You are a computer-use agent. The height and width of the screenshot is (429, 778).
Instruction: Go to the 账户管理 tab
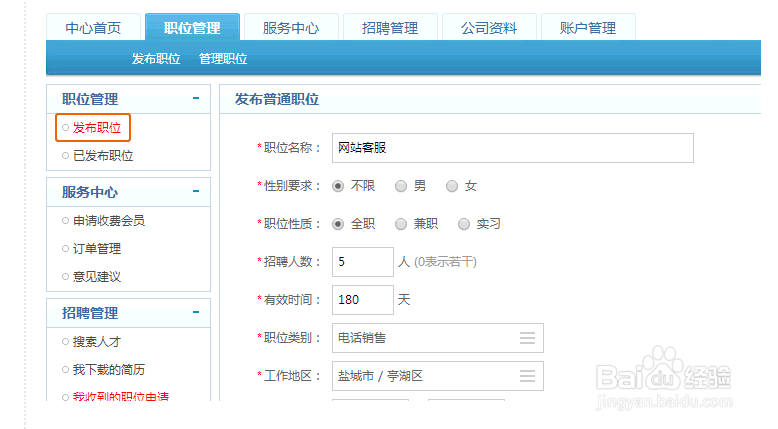[587, 28]
